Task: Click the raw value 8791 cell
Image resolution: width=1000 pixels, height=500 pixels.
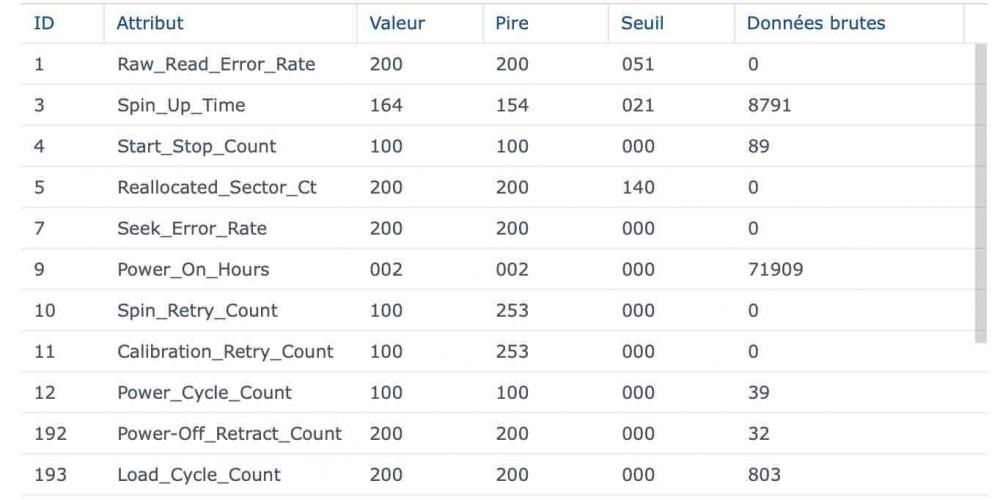Action: click(x=769, y=106)
